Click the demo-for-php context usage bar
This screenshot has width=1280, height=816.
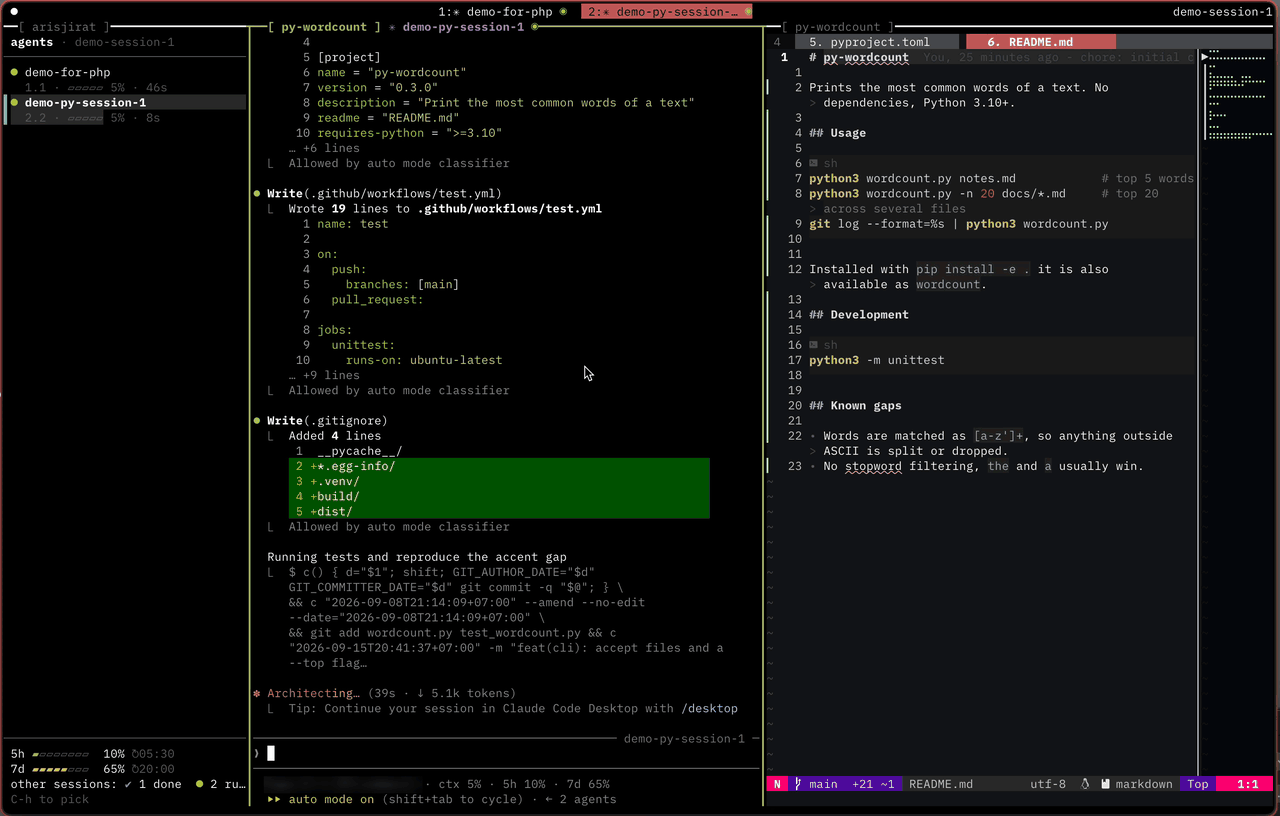84,88
